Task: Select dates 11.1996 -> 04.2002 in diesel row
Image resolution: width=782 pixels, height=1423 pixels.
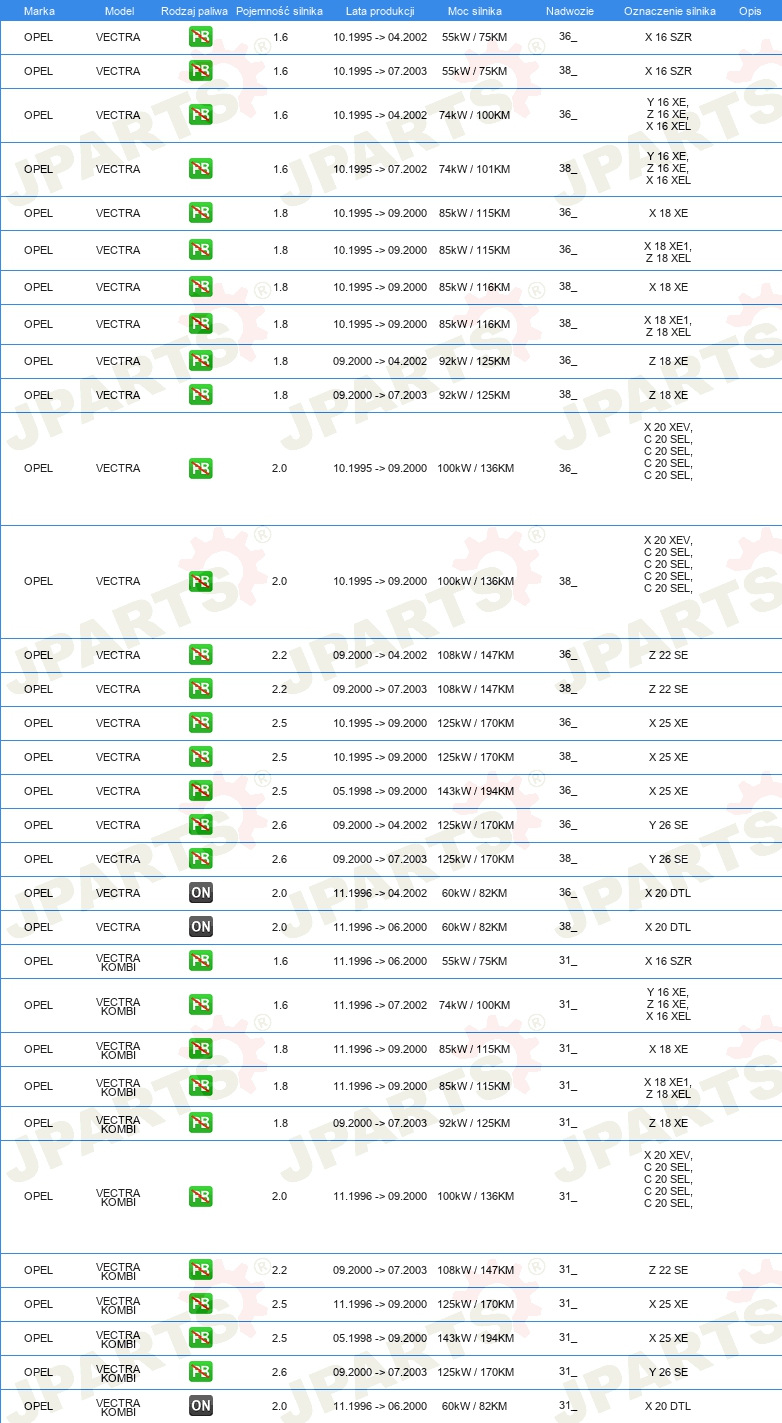Action: [x=380, y=893]
